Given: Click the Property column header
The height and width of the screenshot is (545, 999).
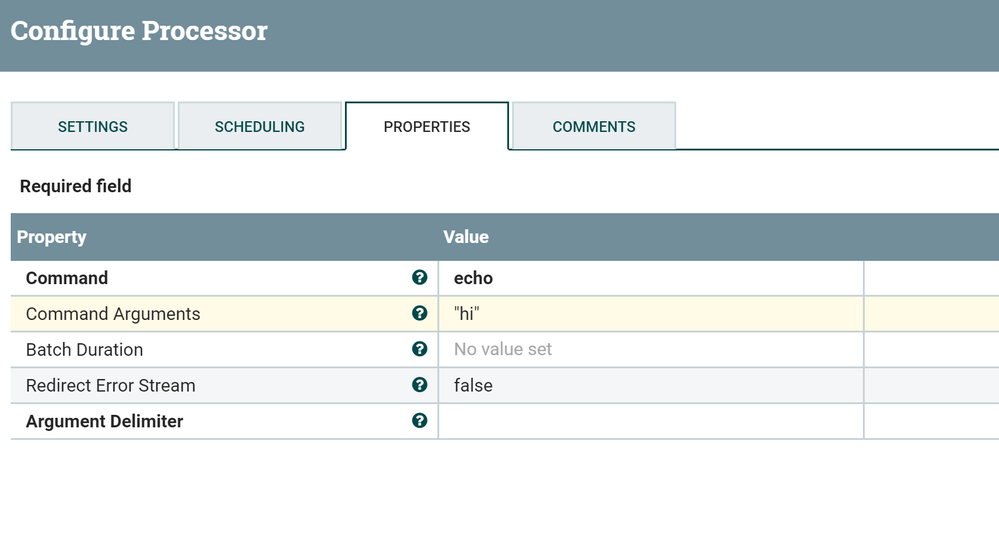Looking at the screenshot, I should coord(52,237).
